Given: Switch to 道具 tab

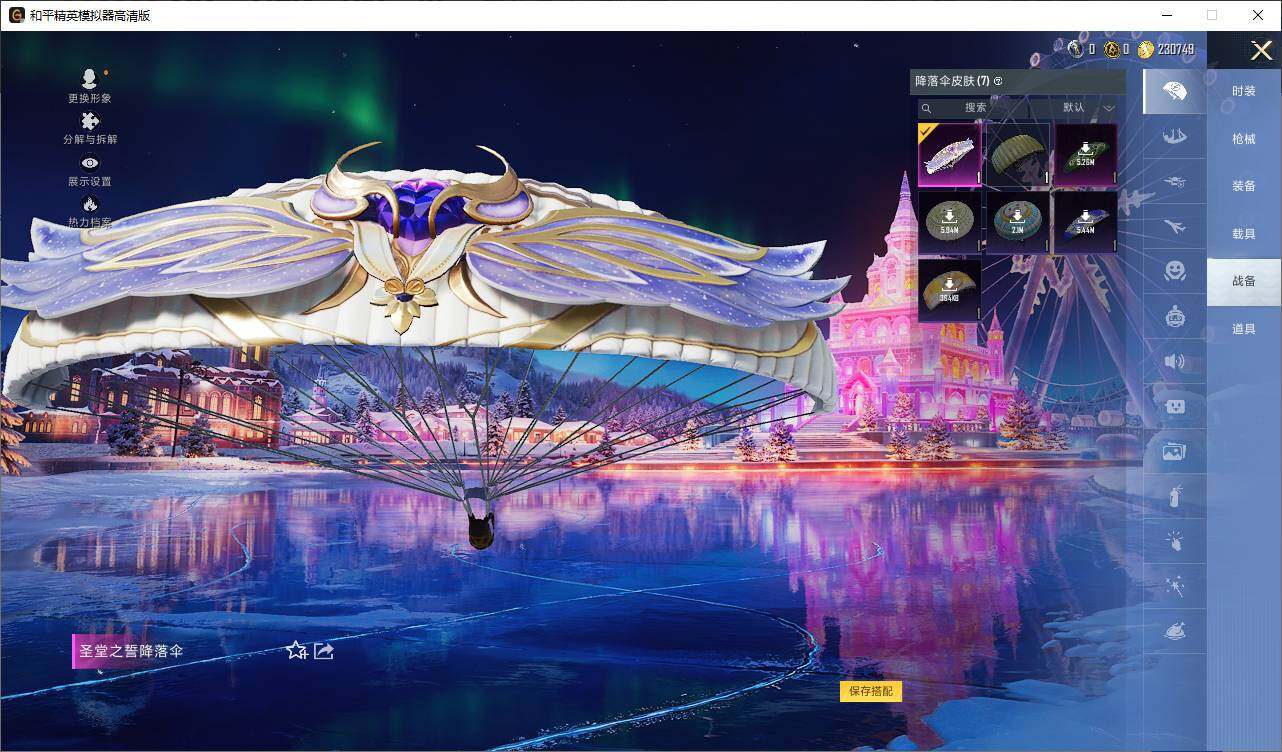Looking at the screenshot, I should [1244, 329].
